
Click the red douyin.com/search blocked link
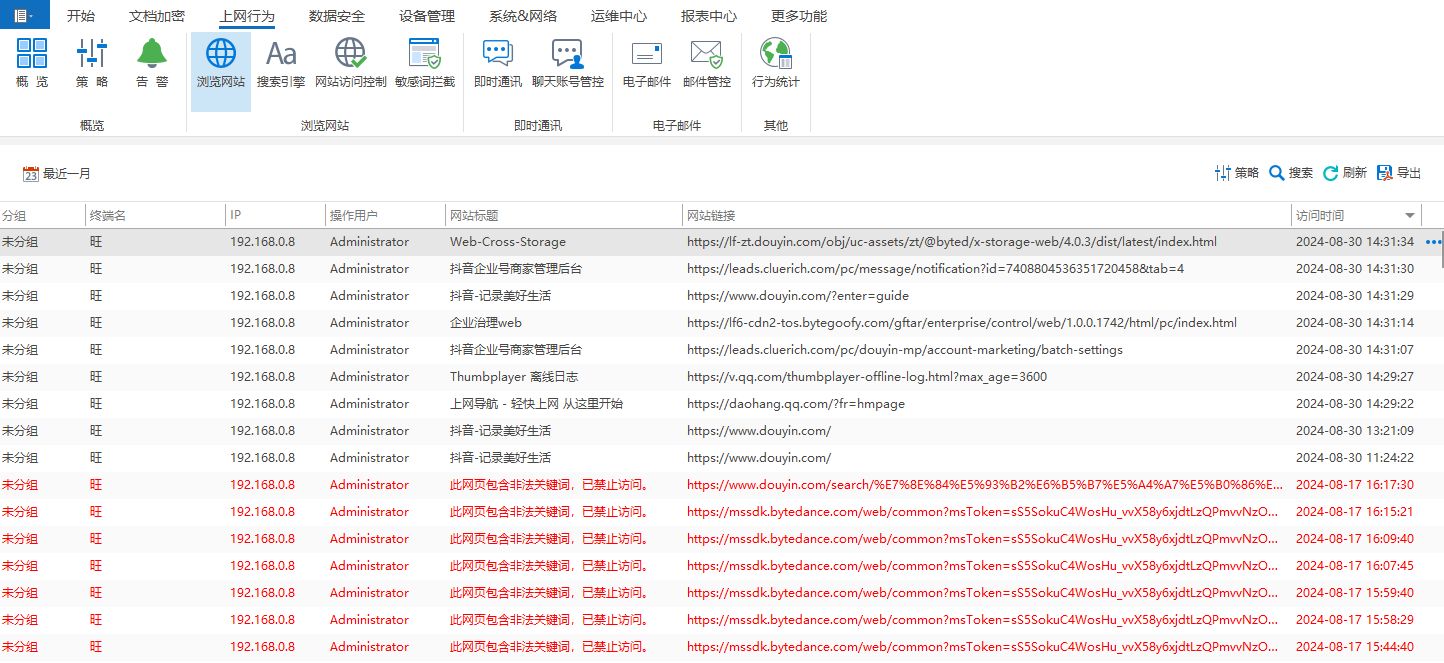(985, 485)
